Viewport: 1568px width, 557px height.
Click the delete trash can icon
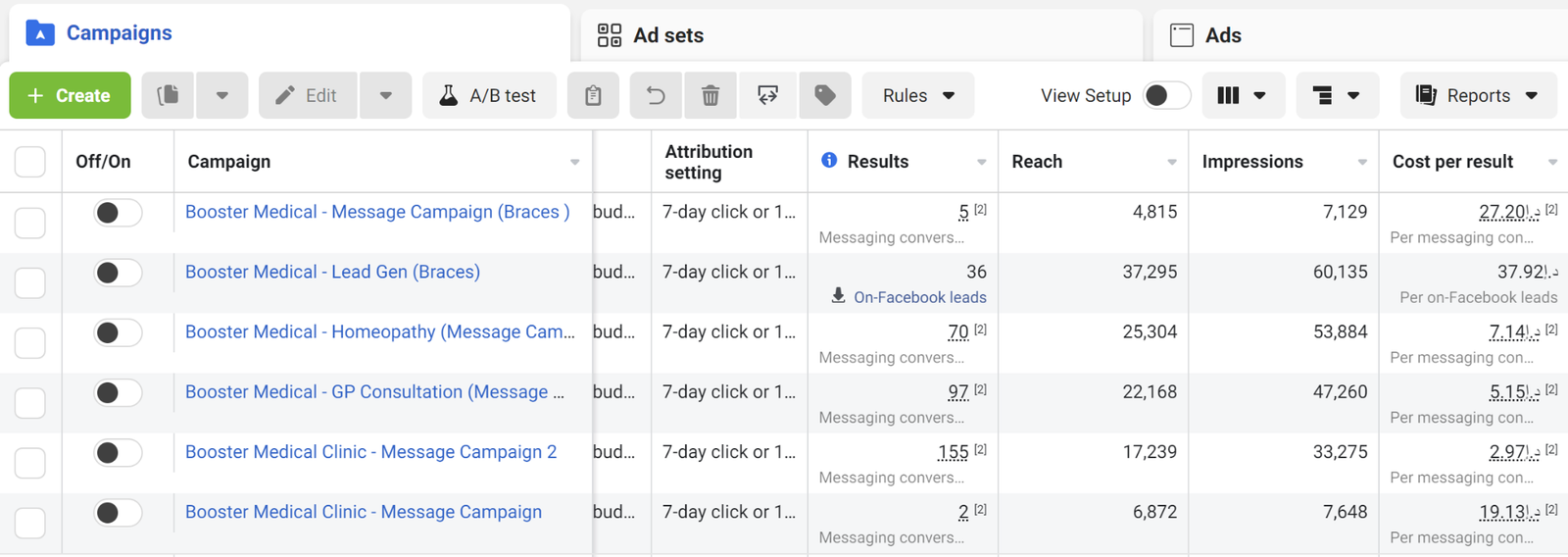tap(710, 95)
